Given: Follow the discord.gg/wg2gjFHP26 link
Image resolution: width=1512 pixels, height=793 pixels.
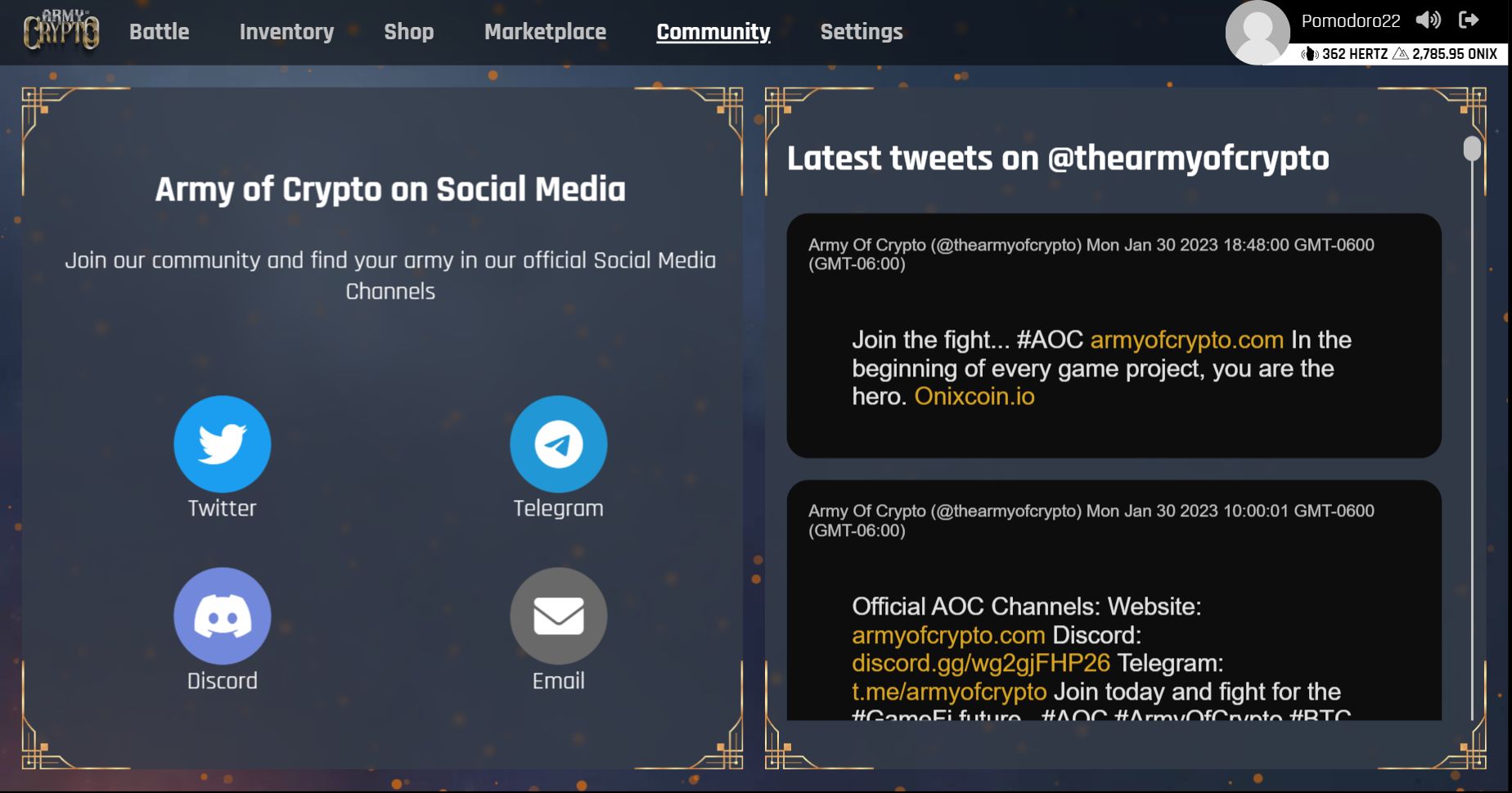Looking at the screenshot, I should (981, 663).
